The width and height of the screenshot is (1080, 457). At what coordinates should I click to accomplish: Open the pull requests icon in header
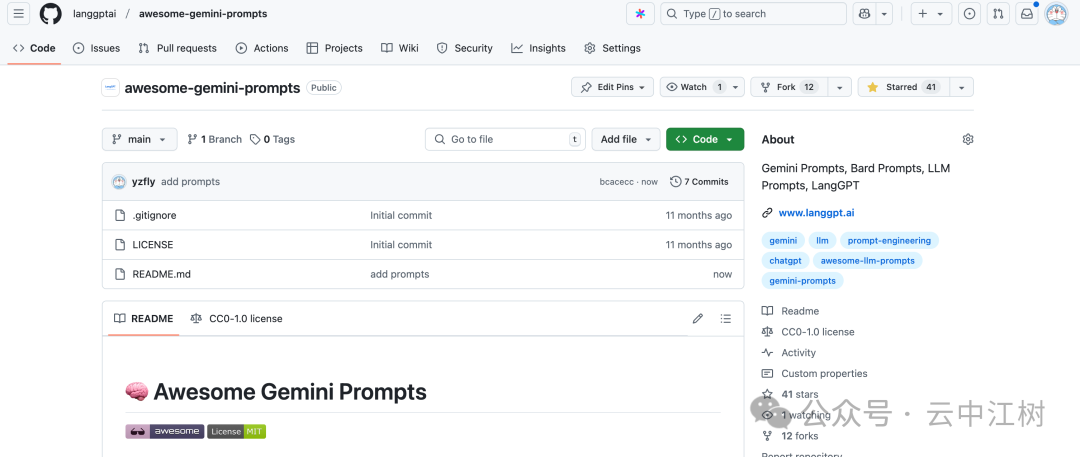coord(998,14)
